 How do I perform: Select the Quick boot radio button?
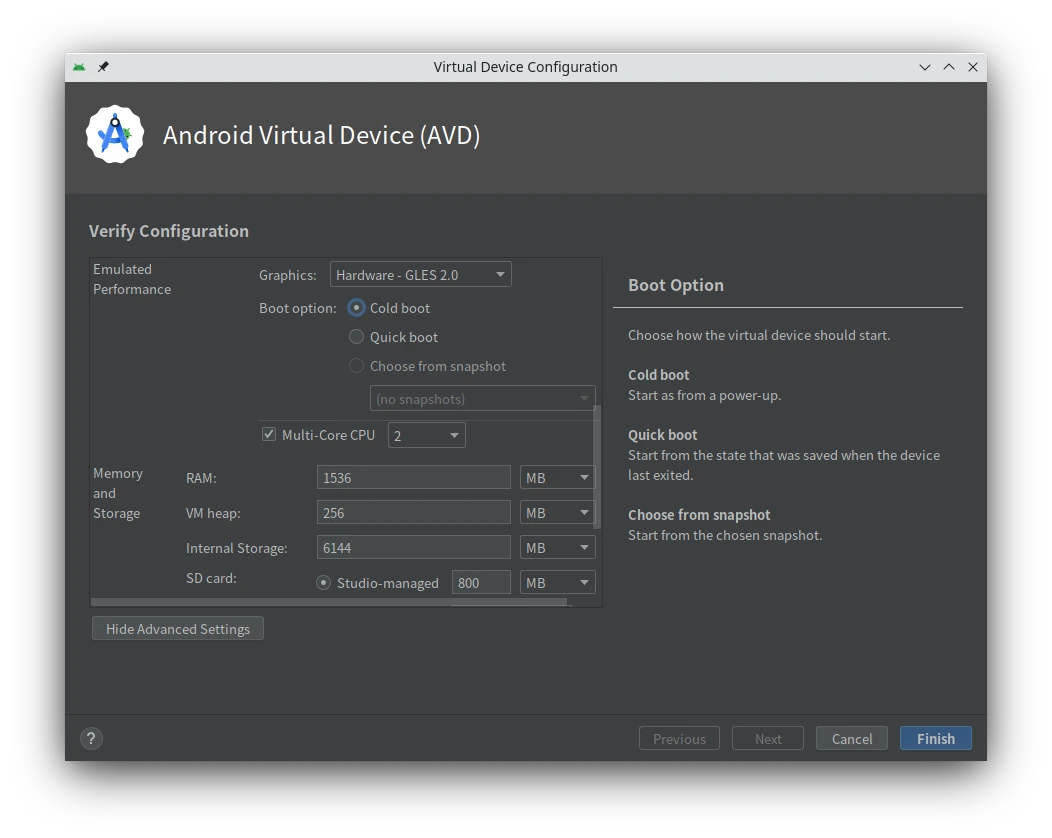pos(356,337)
